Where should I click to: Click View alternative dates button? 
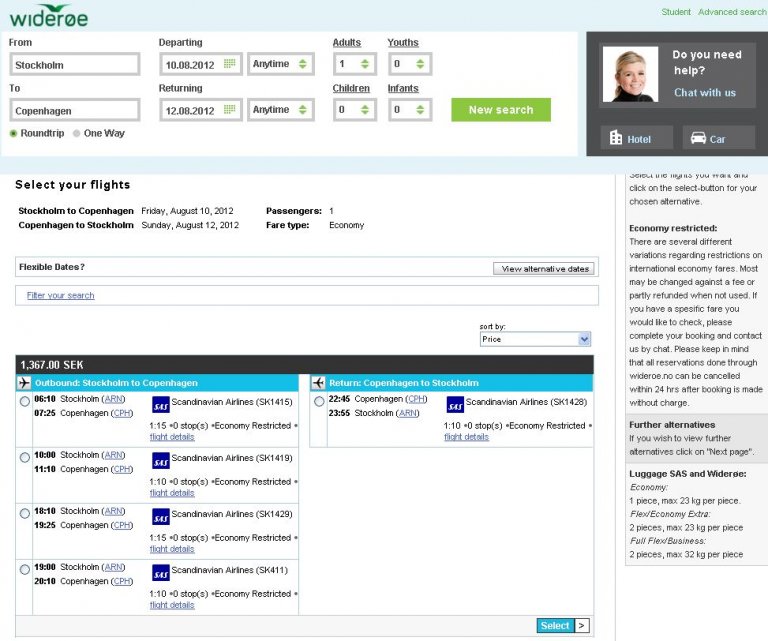click(544, 269)
